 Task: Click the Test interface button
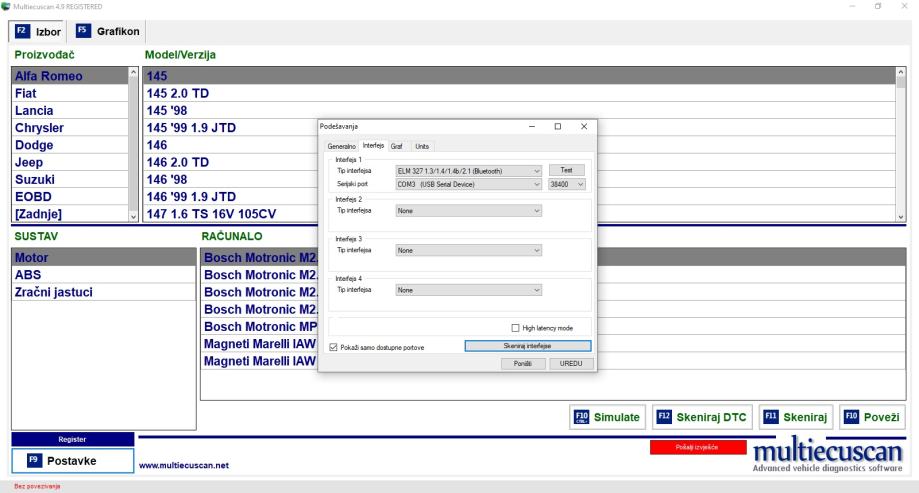(567, 170)
